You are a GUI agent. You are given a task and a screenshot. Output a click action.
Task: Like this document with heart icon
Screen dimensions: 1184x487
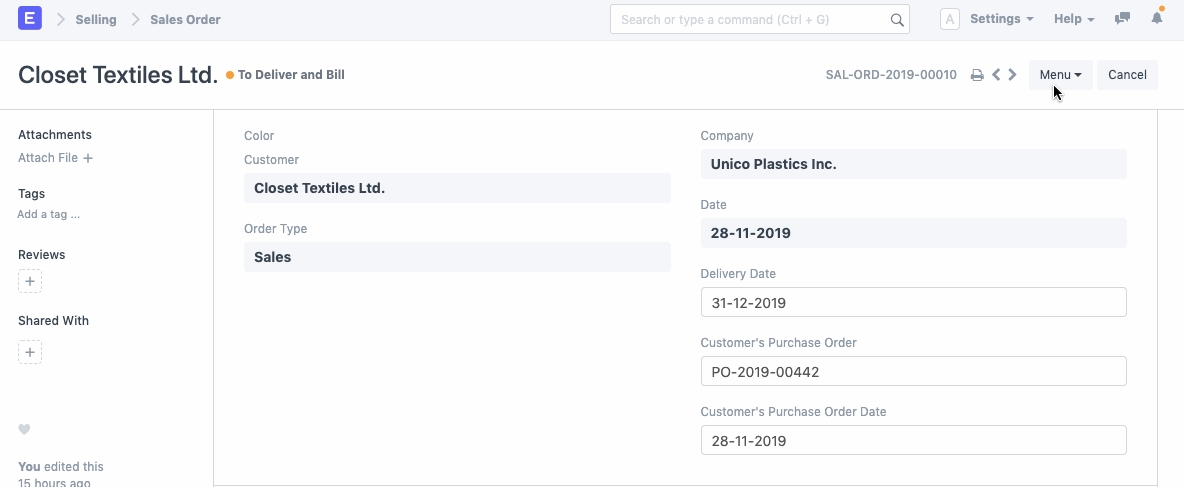[x=25, y=430]
